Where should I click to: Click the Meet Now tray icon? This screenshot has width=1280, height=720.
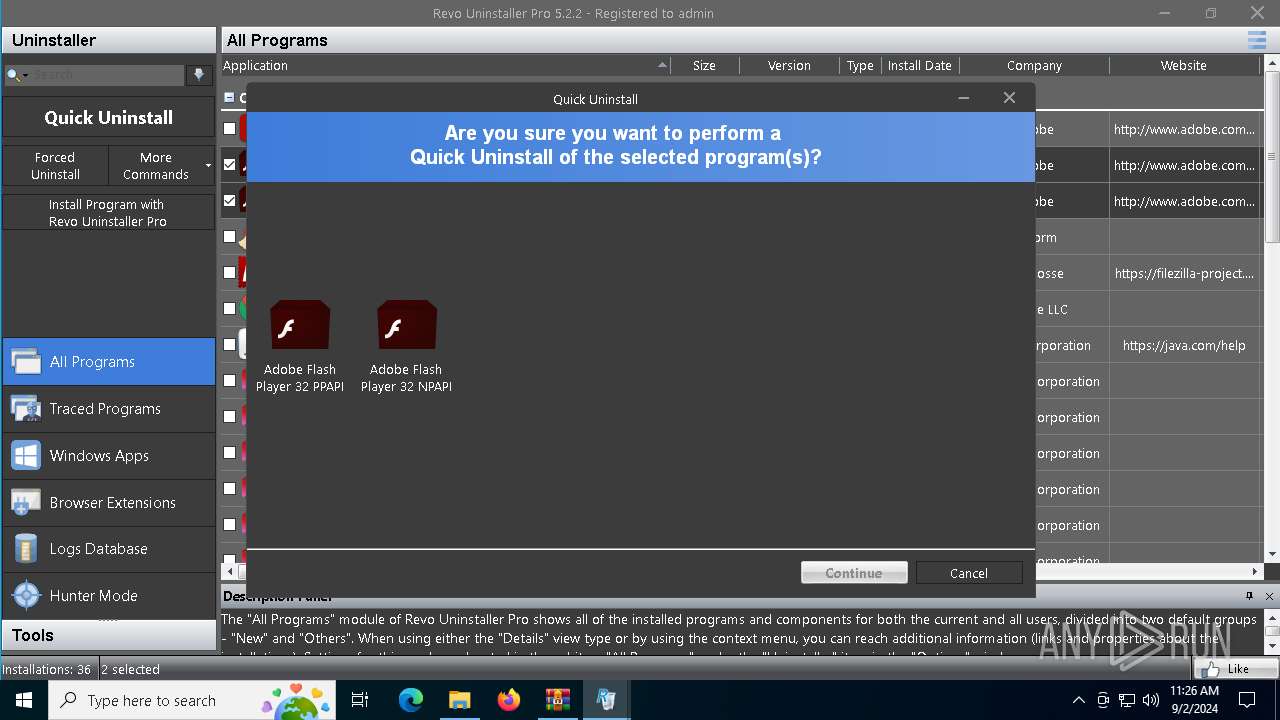(1103, 700)
